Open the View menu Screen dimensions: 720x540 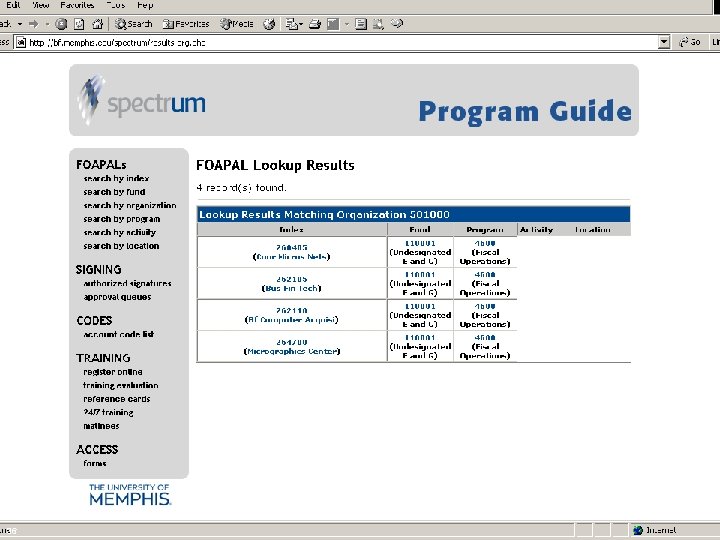click(40, 5)
